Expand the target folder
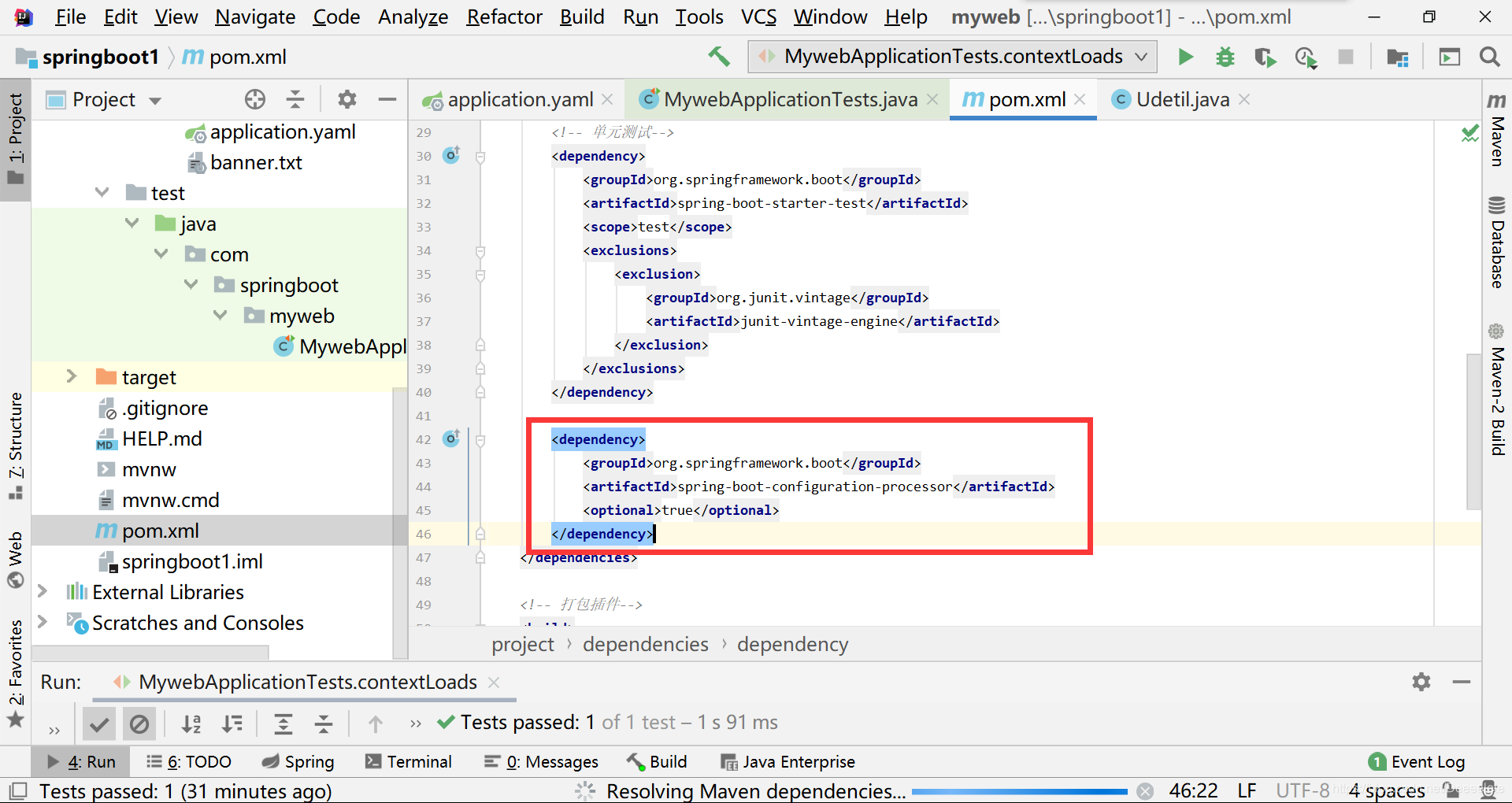1512x803 pixels. click(72, 377)
